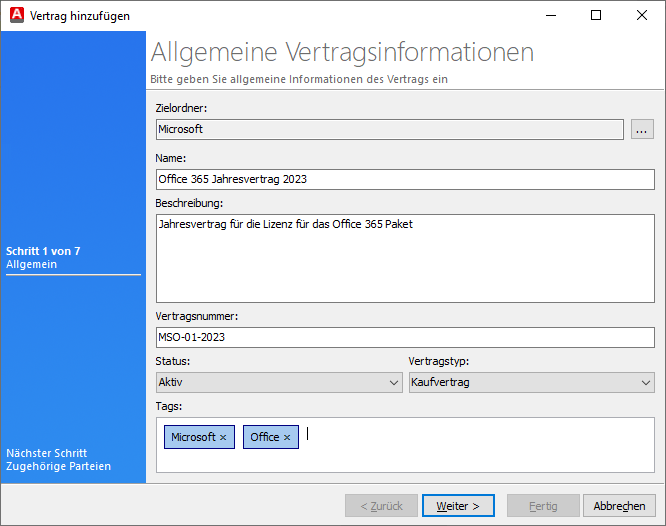Click the Allgemein step label in sidebar

click(31, 264)
